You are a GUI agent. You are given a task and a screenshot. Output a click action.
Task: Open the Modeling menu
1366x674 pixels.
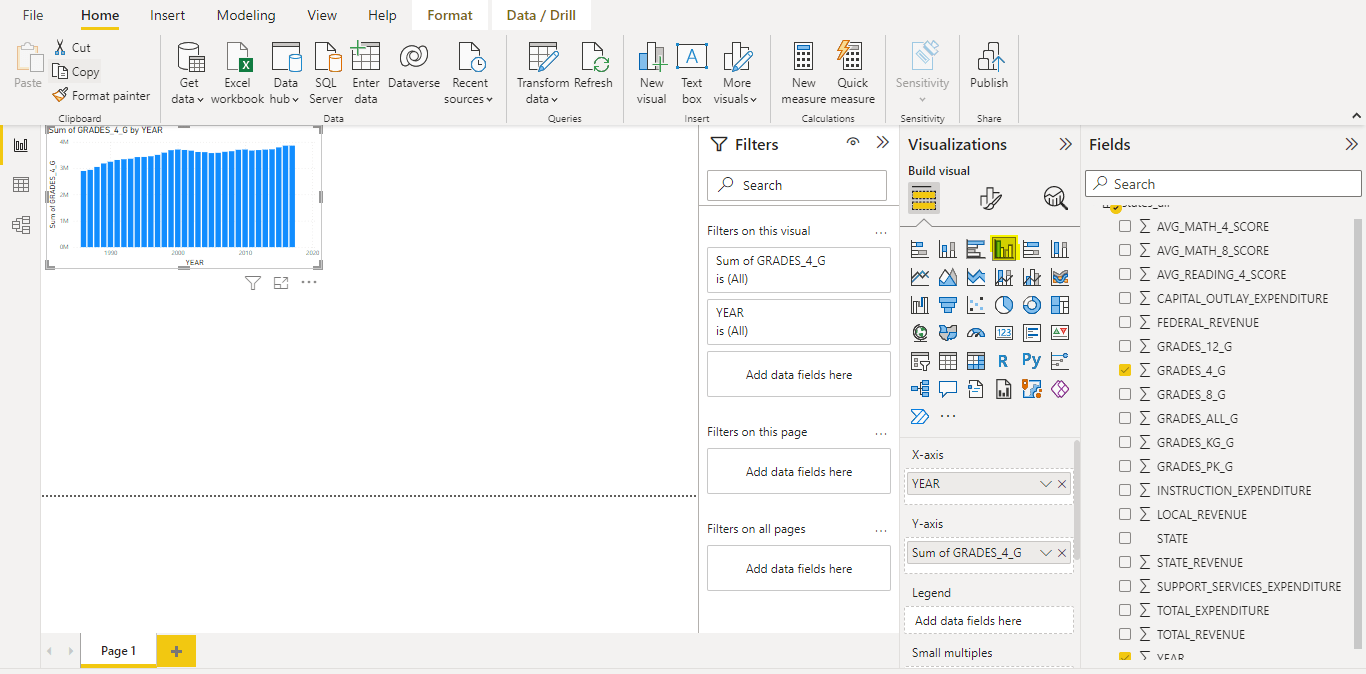click(x=245, y=15)
